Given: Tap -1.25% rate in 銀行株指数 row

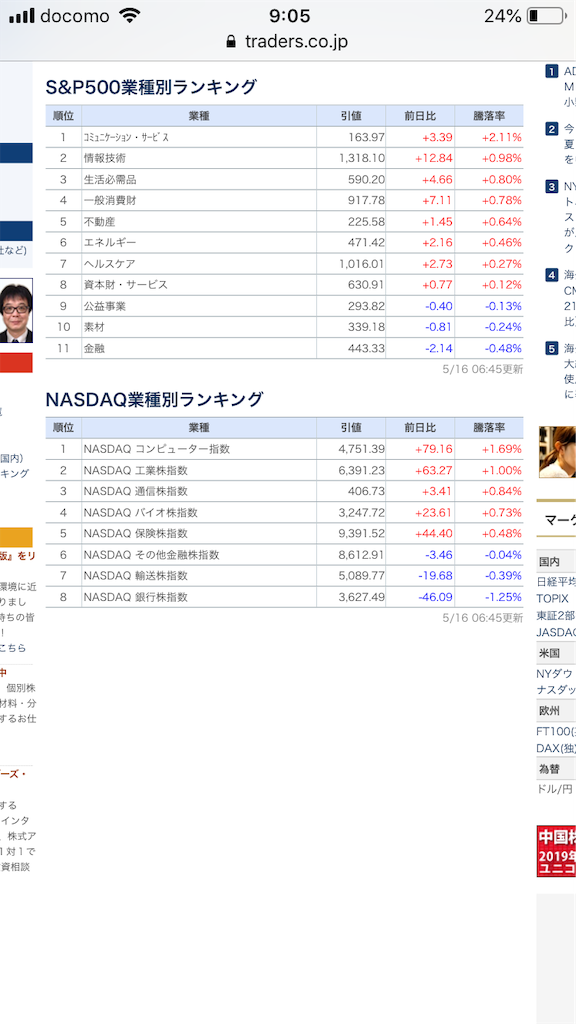Looking at the screenshot, I should pyautogui.click(x=503, y=597).
